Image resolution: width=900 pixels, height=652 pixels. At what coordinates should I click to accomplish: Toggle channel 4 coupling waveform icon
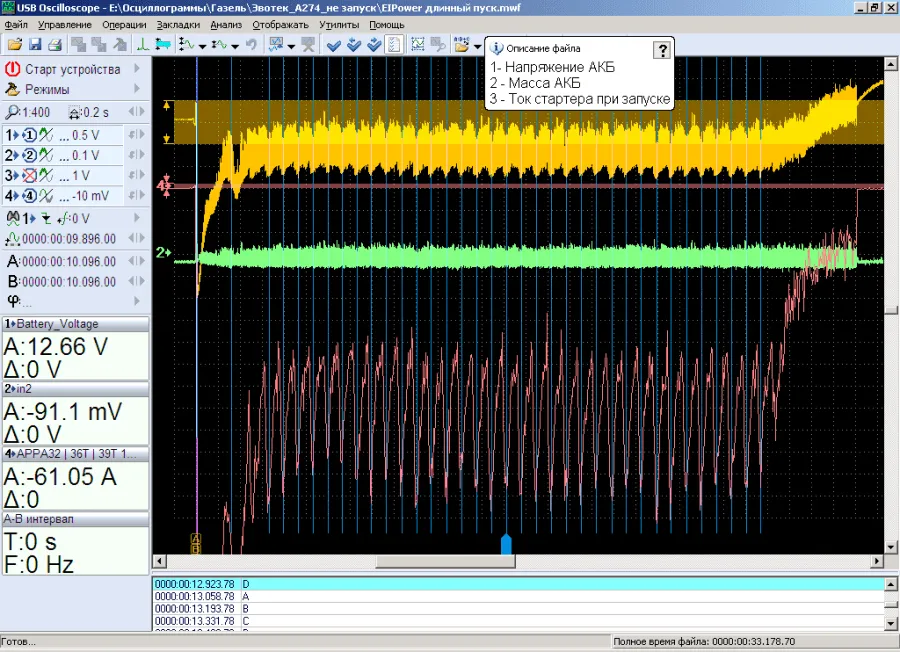46,196
